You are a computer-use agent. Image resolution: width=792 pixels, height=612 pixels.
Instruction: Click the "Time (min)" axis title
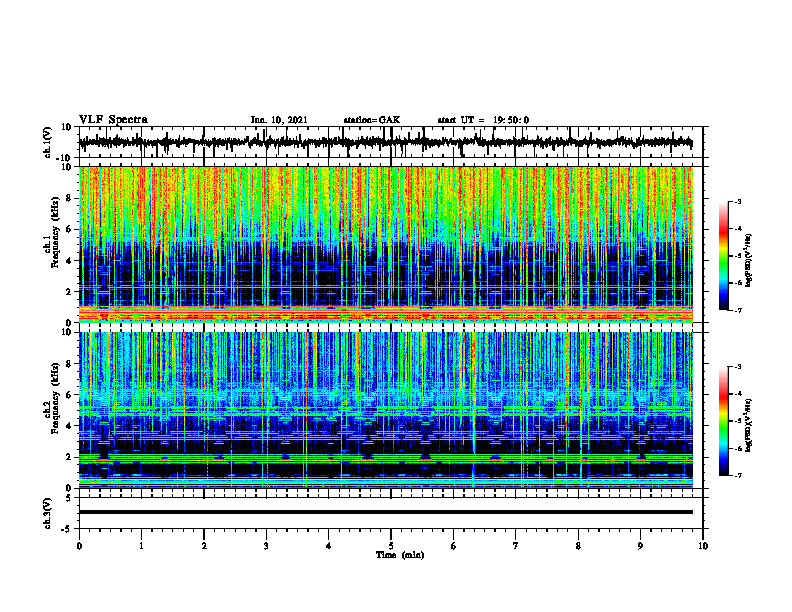click(400, 555)
